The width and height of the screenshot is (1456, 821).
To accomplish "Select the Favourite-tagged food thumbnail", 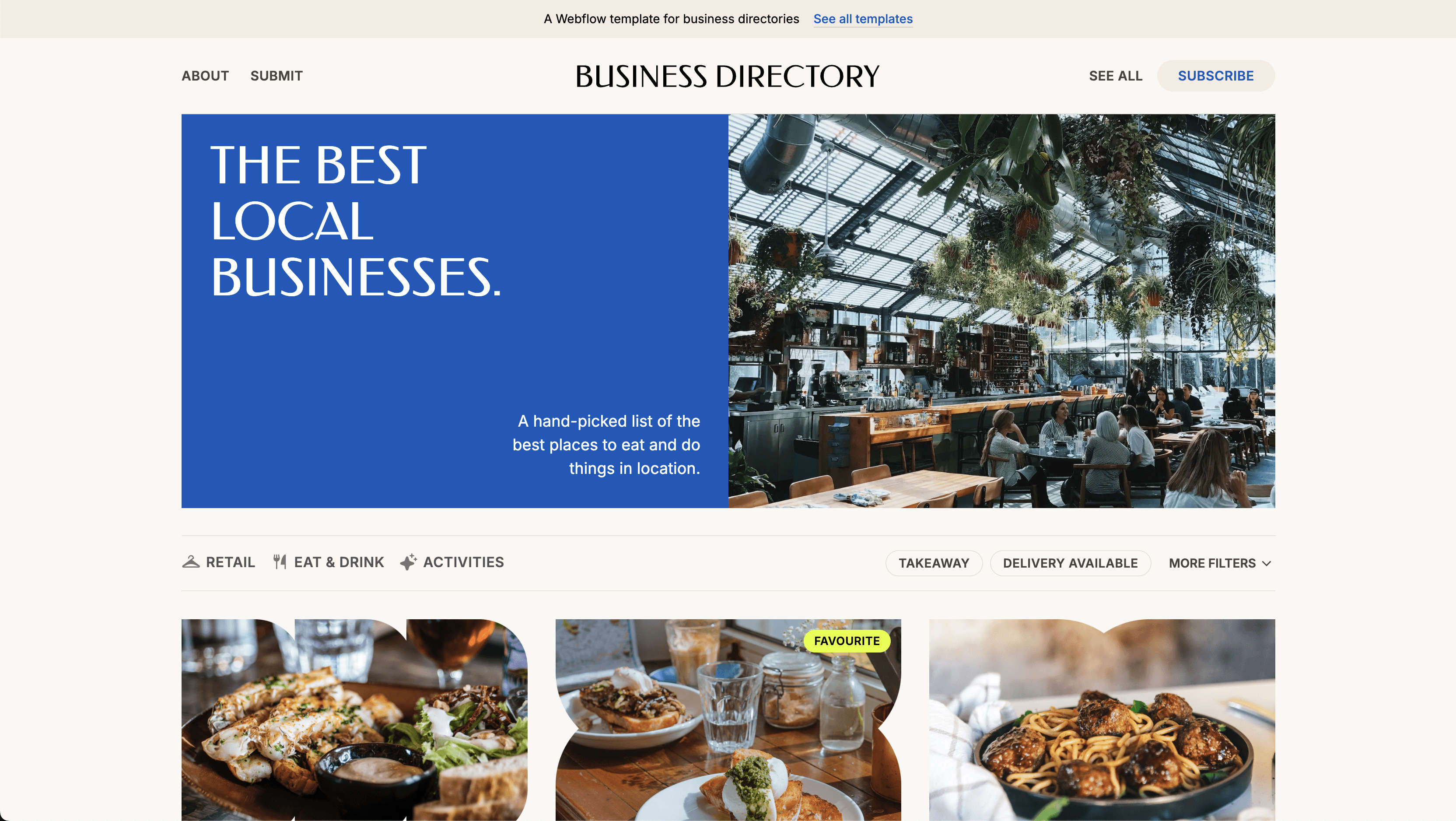I will 728,720.
